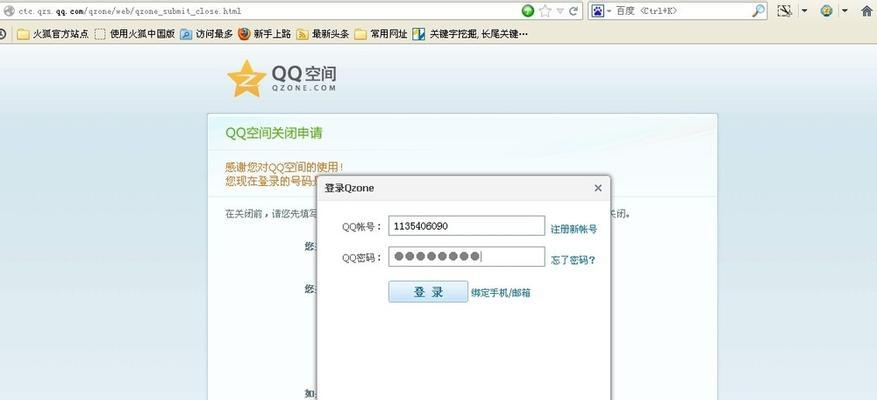The image size is (877, 400).
Task: Expand the dropdown beside the globe icon
Action: 845,11
